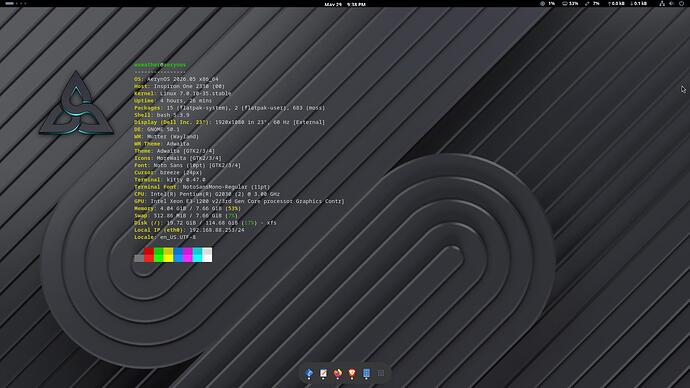Click the red color block in the terminal
Image resolution: width=690 pixels, height=388 pixels.
pos(149,255)
